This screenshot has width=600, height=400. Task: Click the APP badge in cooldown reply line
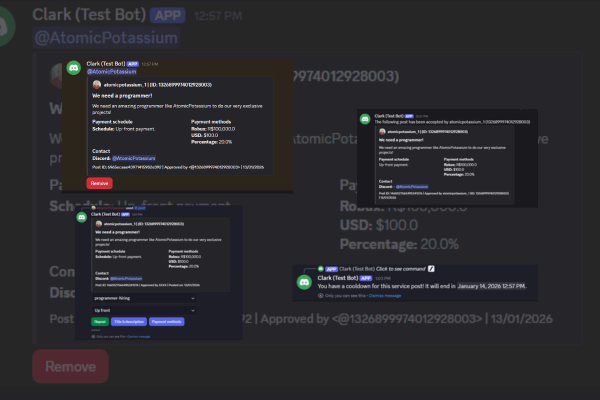coord(331,269)
